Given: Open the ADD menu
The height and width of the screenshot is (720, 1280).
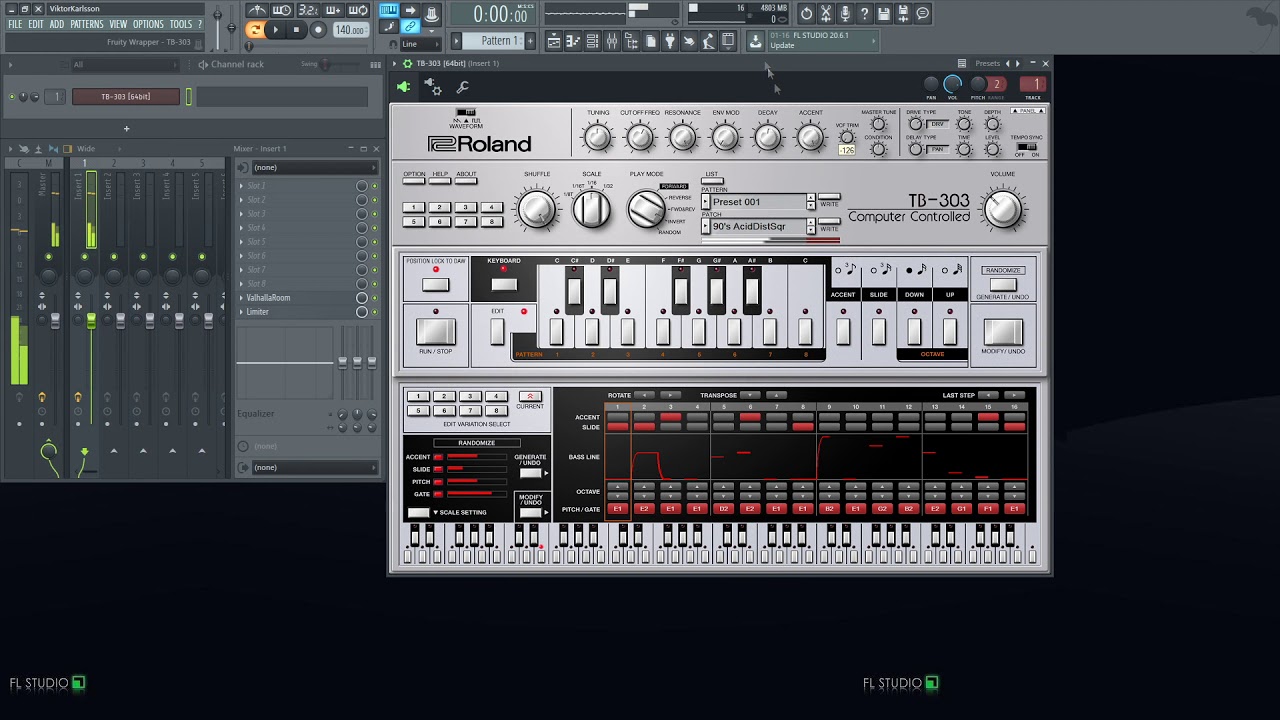Looking at the screenshot, I should [x=57, y=24].
